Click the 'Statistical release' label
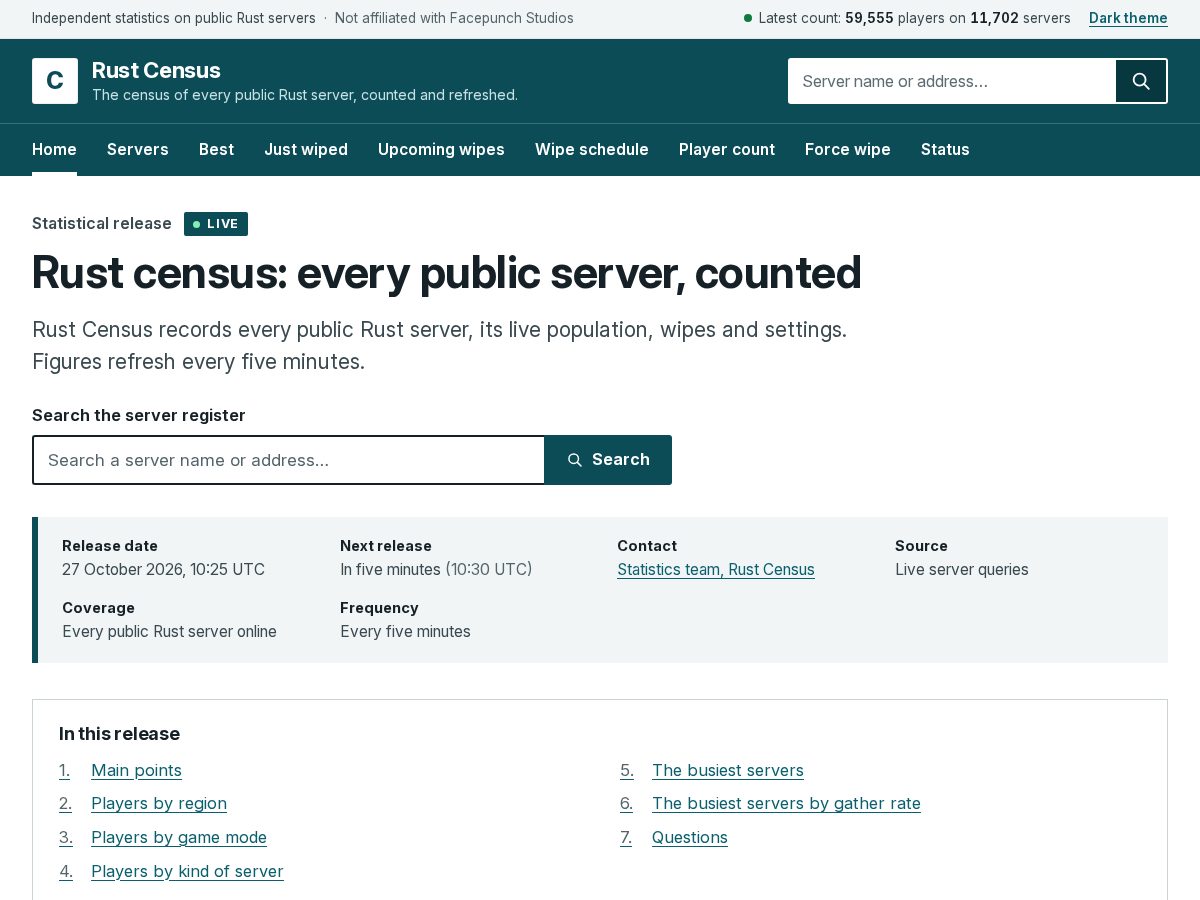 [x=102, y=223]
